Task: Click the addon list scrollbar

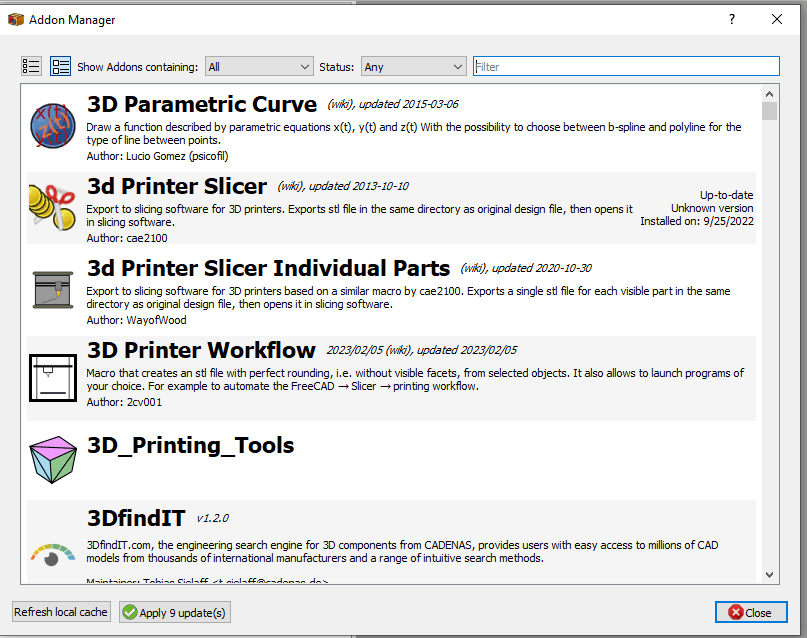Action: (769, 110)
